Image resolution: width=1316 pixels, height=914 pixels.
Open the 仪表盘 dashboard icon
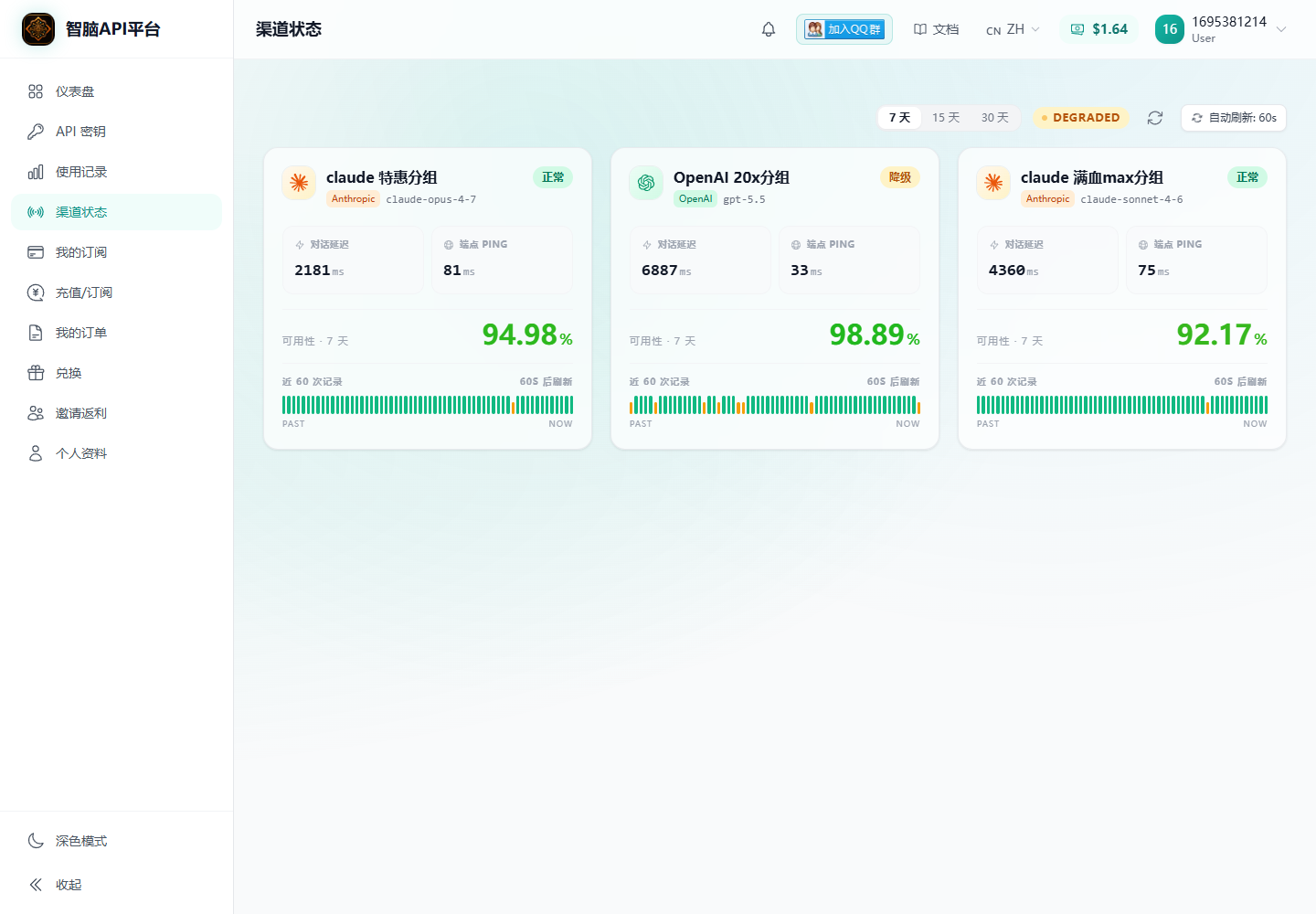(36, 91)
